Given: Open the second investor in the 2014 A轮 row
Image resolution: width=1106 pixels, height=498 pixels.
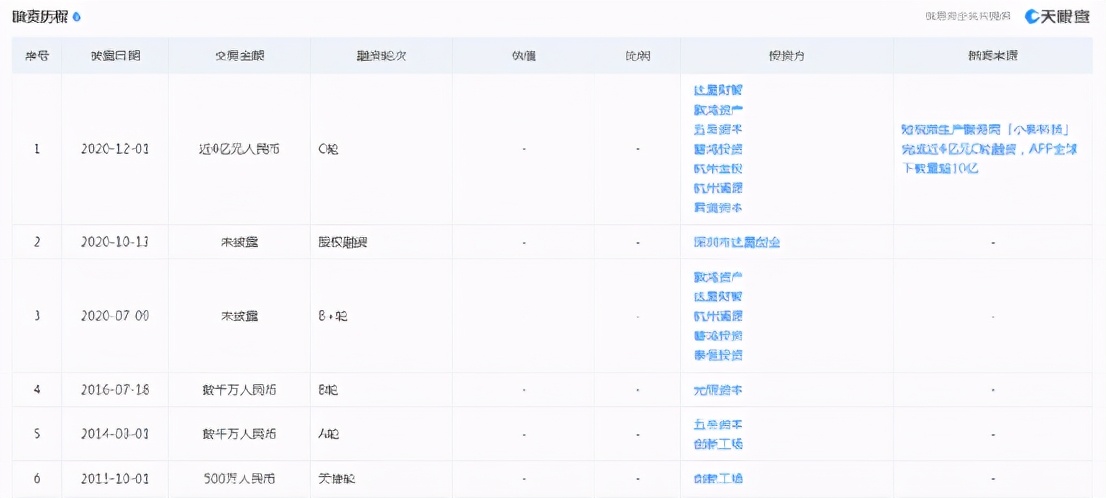Looking at the screenshot, I should click(718, 443).
